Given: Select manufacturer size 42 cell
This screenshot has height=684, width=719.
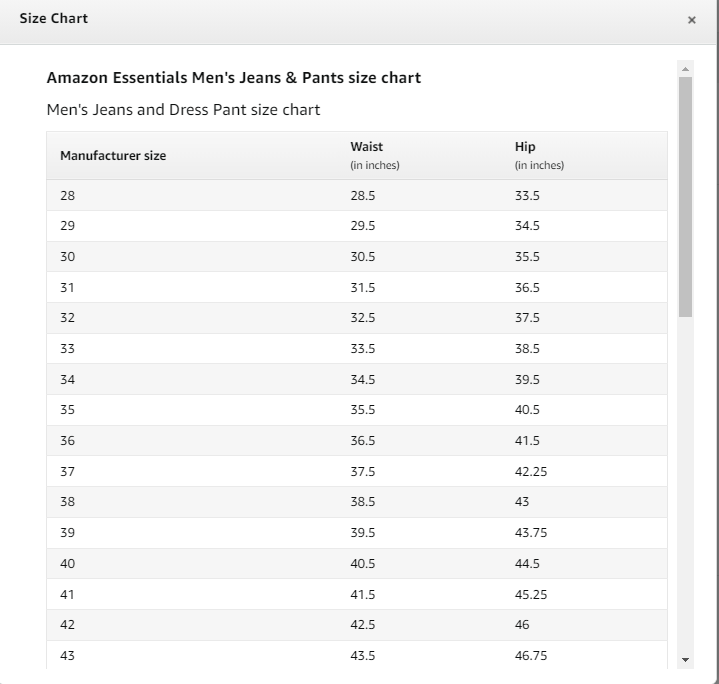Looking at the screenshot, I should (x=67, y=624).
